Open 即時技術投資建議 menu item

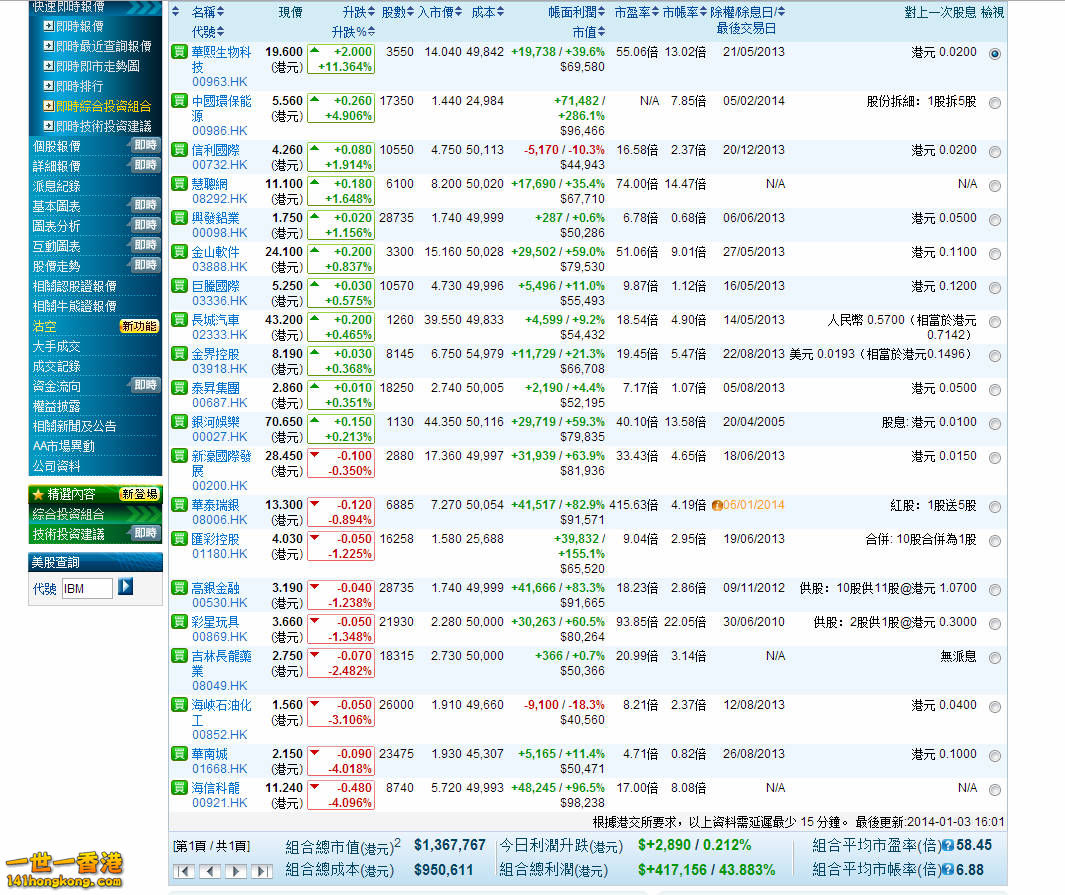point(103,126)
